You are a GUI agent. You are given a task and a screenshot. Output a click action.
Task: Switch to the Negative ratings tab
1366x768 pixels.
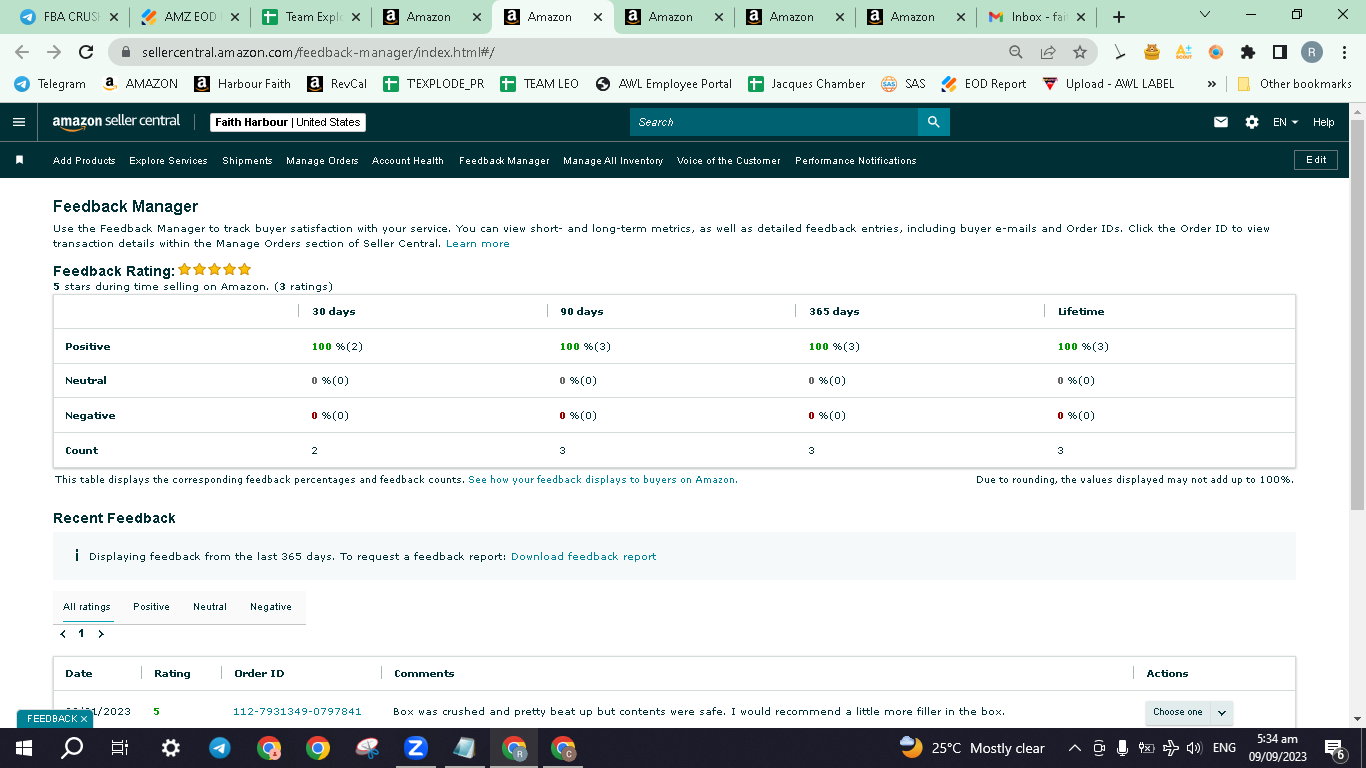pyautogui.click(x=271, y=607)
